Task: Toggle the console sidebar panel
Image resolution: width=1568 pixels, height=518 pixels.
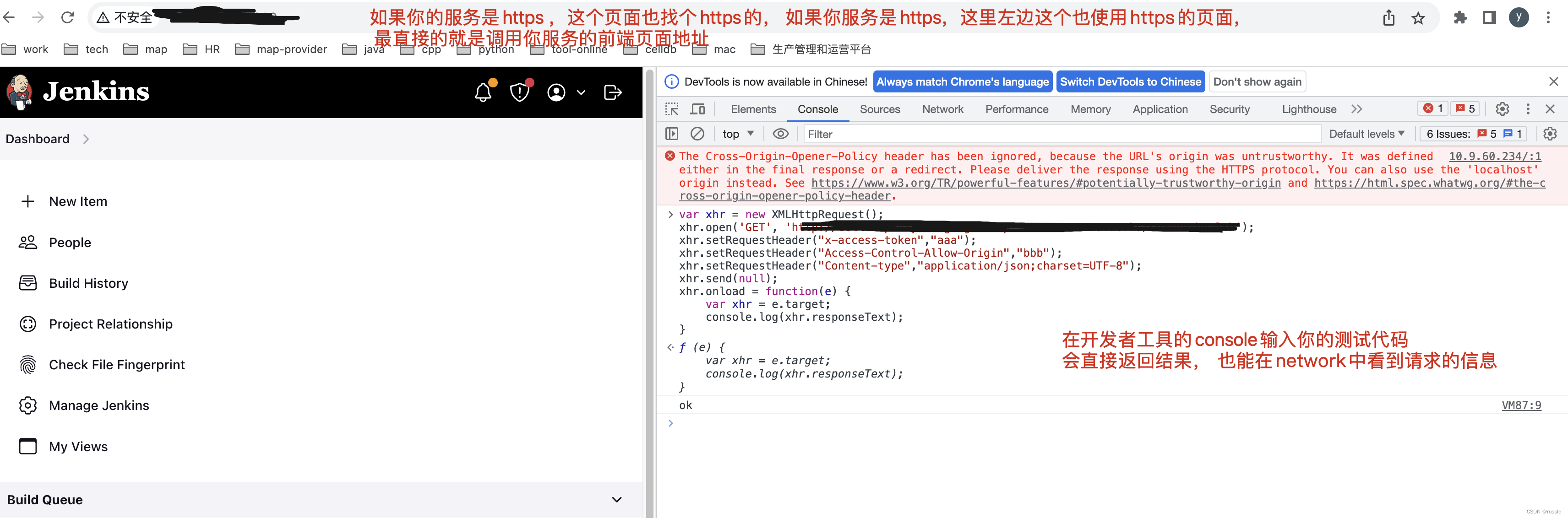Action: click(x=672, y=134)
